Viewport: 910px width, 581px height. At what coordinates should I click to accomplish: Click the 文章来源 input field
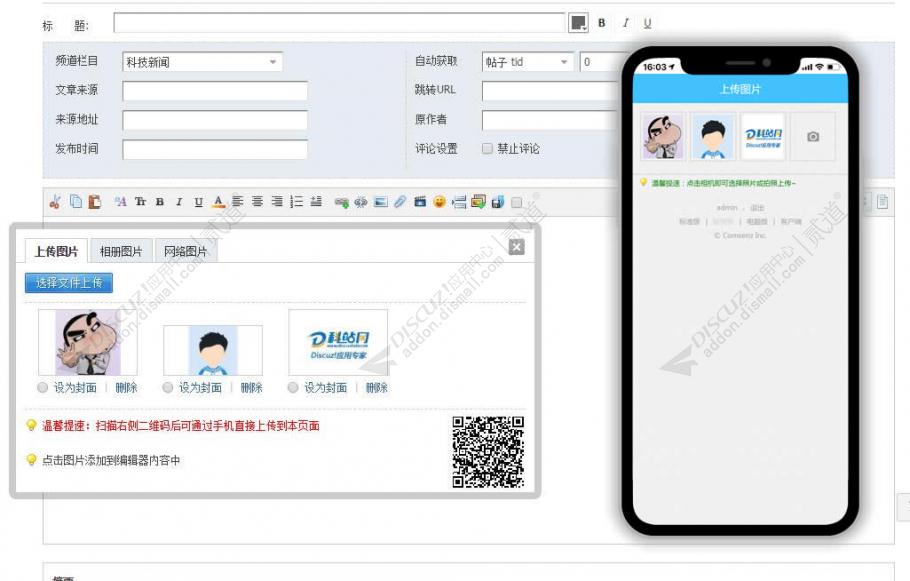215,91
